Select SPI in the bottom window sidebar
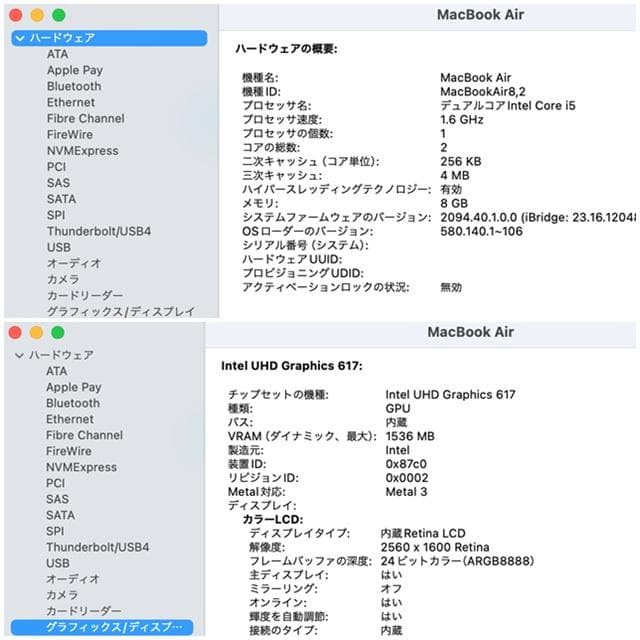This screenshot has width=640, height=640. click(55, 531)
